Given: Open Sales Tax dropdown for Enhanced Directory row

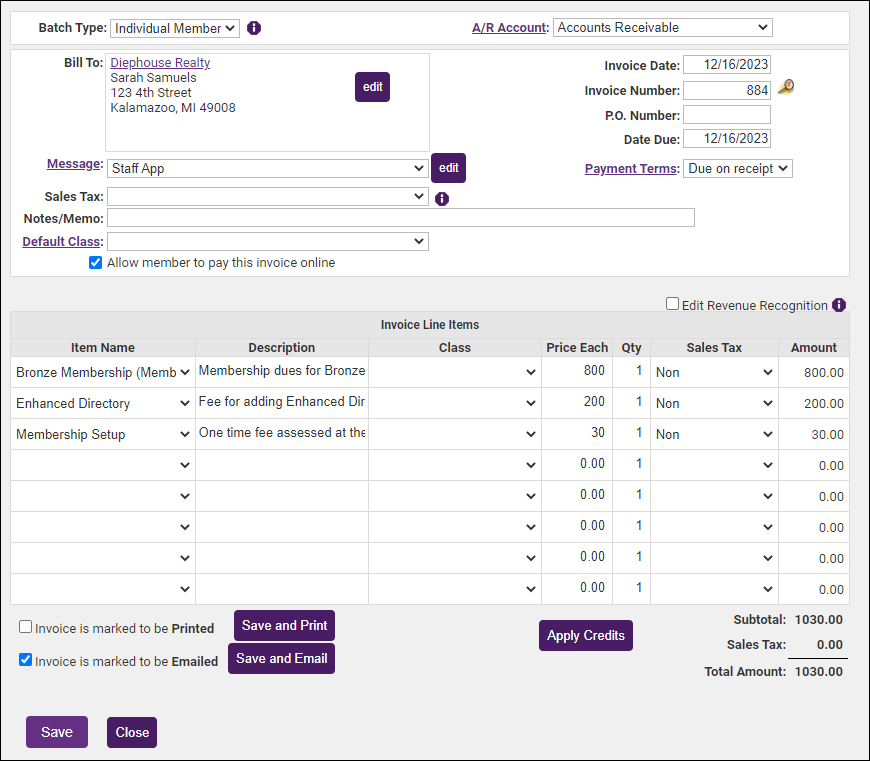Looking at the screenshot, I should pyautogui.click(x=714, y=403).
